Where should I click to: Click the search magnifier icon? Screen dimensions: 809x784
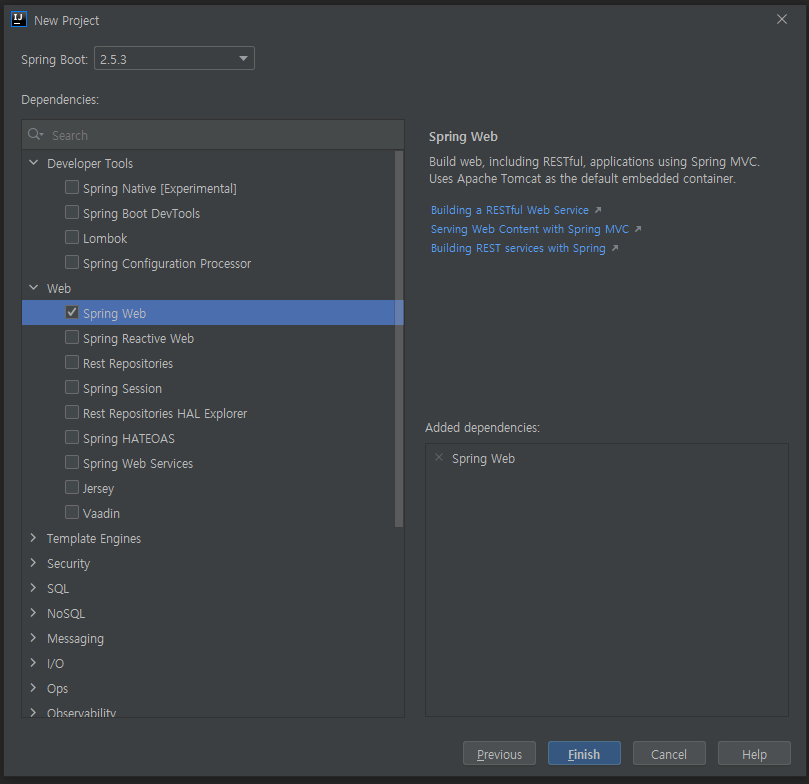pyautogui.click(x=35, y=135)
